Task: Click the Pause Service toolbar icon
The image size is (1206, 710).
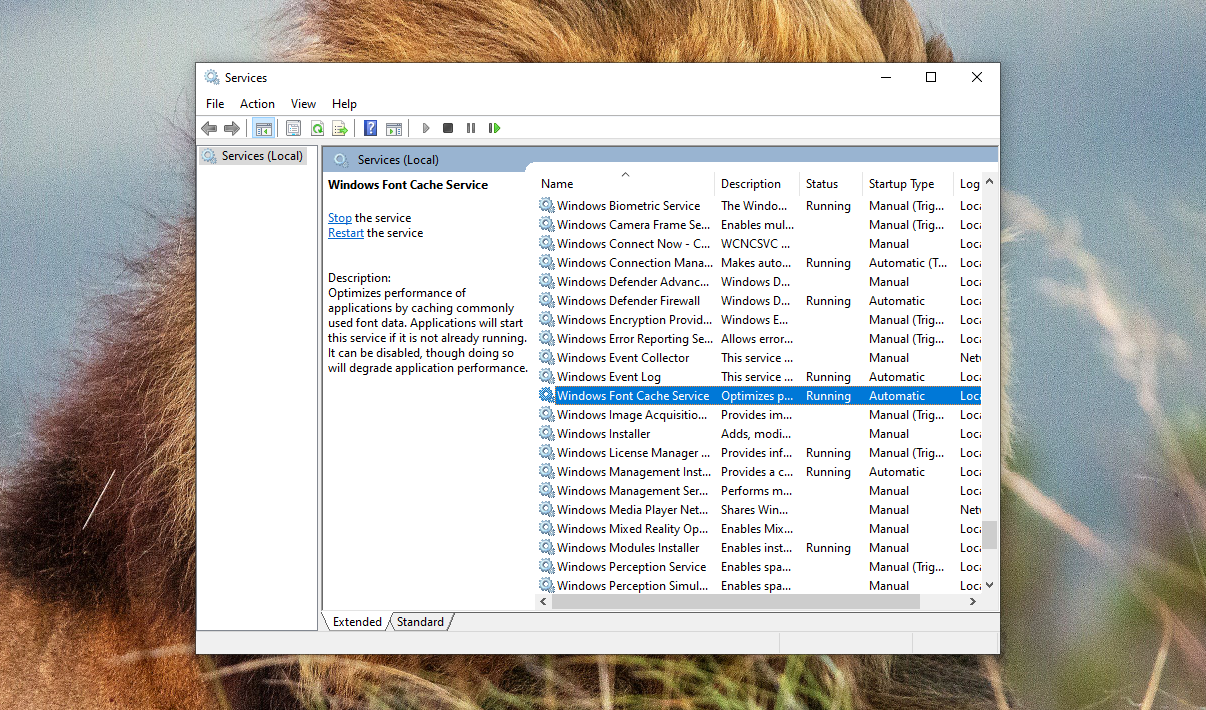Action: 471,128
